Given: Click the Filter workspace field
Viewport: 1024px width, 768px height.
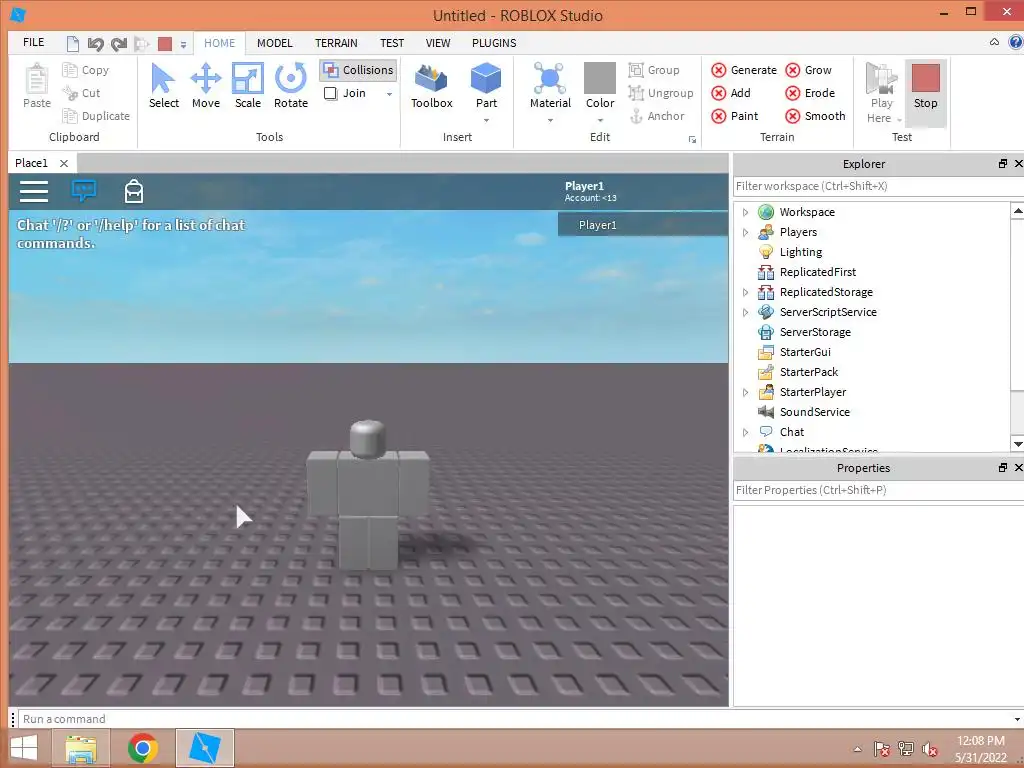Looking at the screenshot, I should [x=878, y=186].
